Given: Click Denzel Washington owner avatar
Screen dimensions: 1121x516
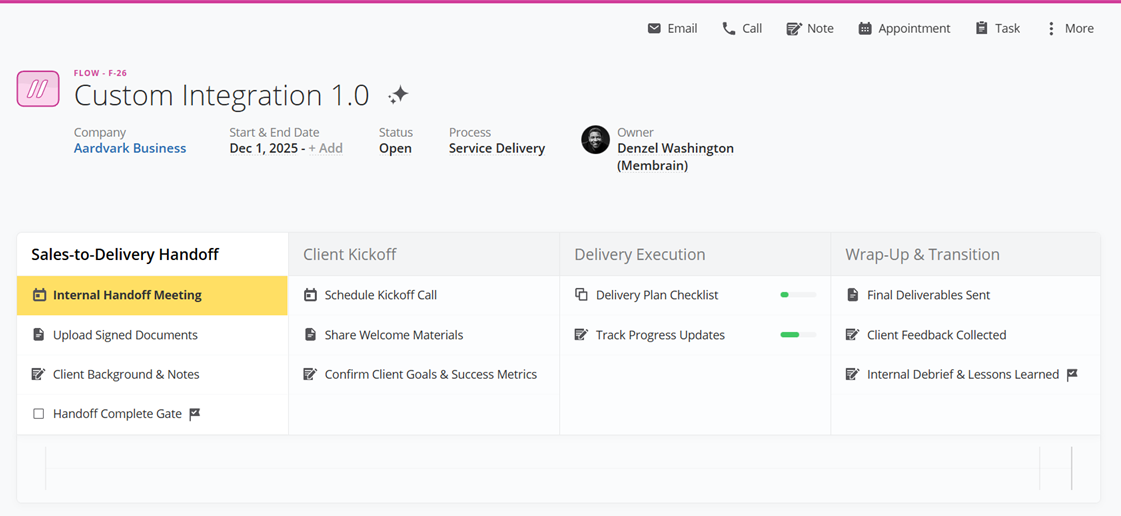Looking at the screenshot, I should coord(595,140).
